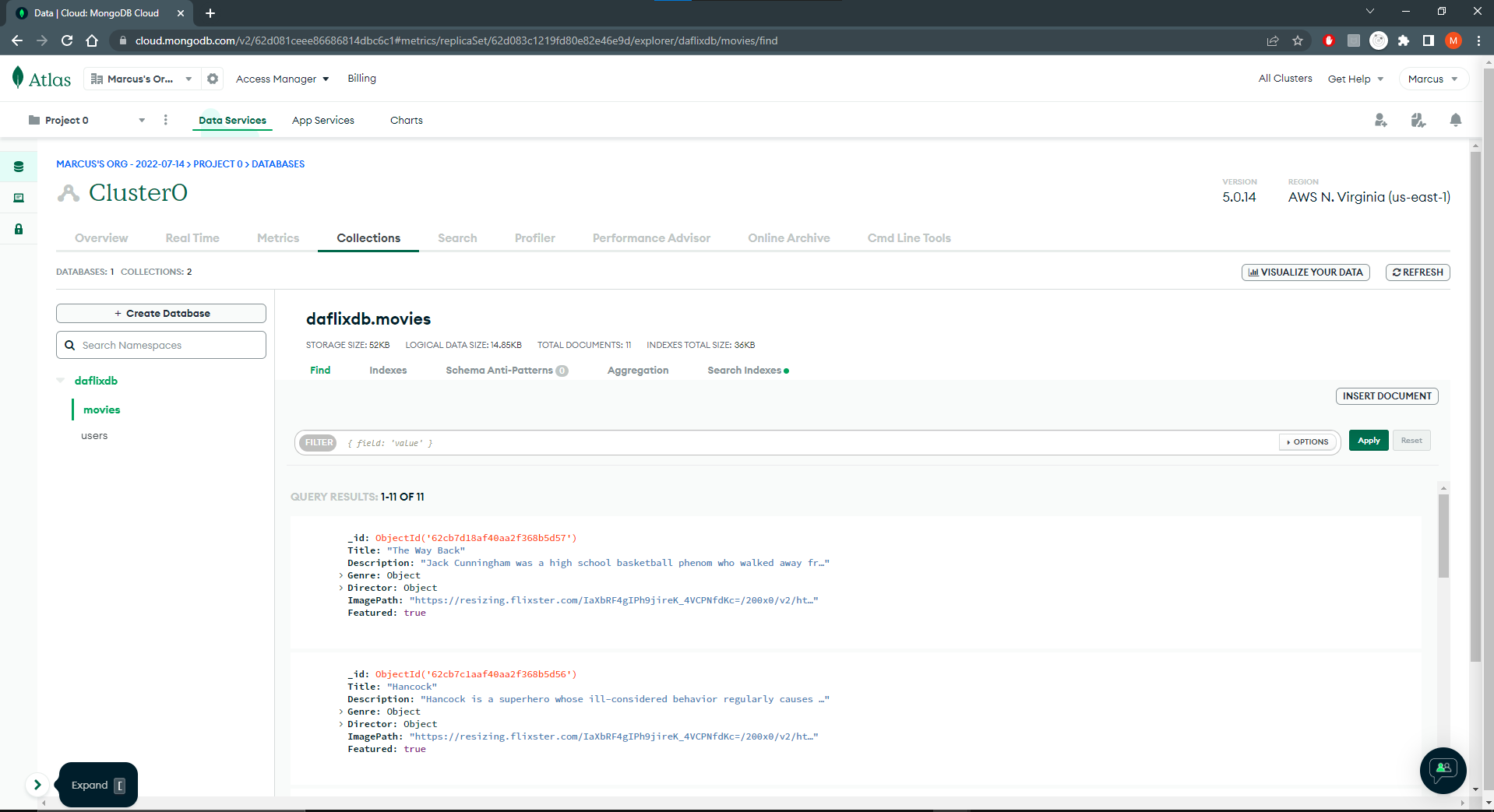
Task: Click the invite user icon
Action: [1380, 120]
